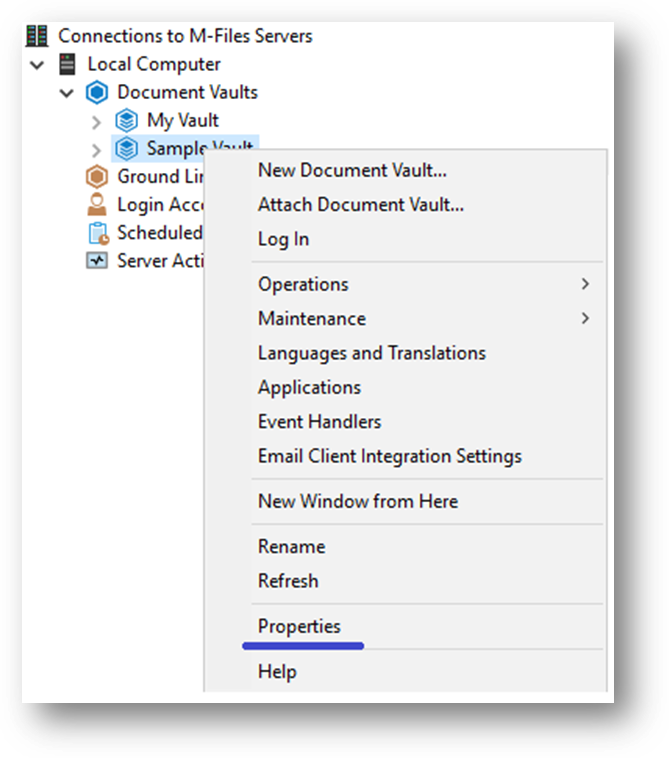This screenshot has width=669, height=758.
Task: Open Email Client Integration Settings
Action: (390, 456)
